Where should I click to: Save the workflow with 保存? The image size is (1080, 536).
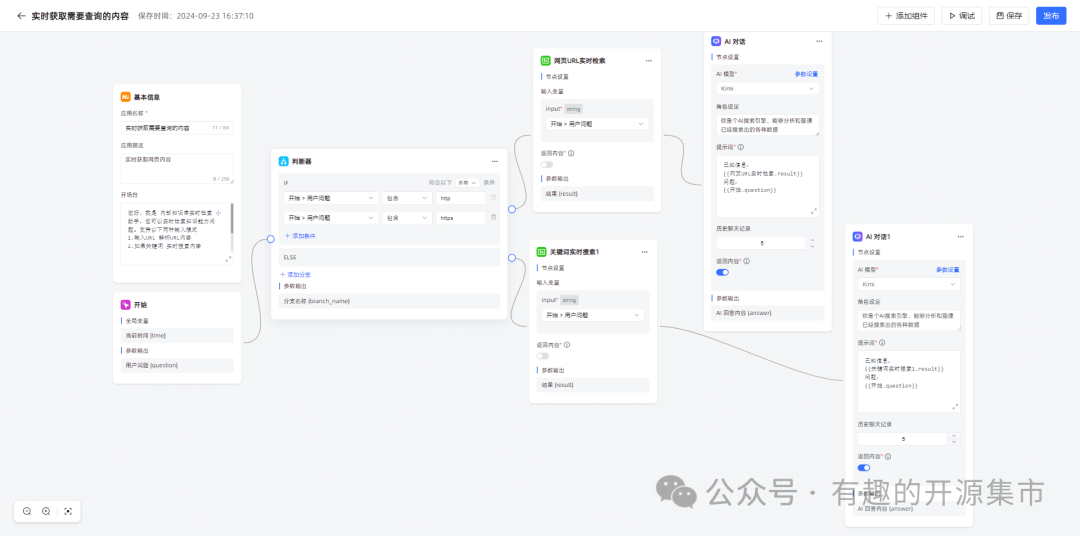point(1009,16)
